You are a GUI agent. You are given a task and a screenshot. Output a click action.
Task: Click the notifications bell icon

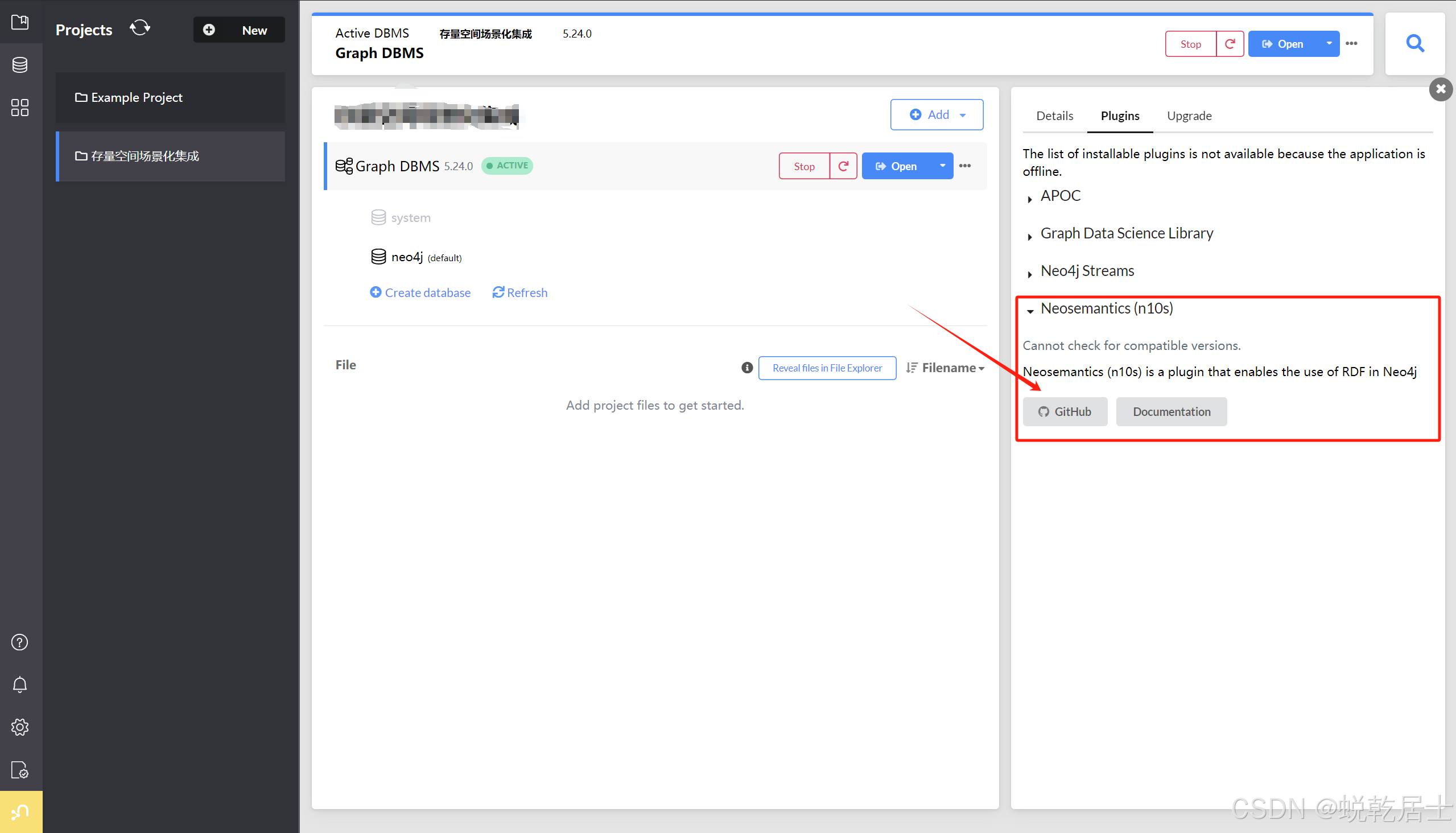pyautogui.click(x=20, y=684)
